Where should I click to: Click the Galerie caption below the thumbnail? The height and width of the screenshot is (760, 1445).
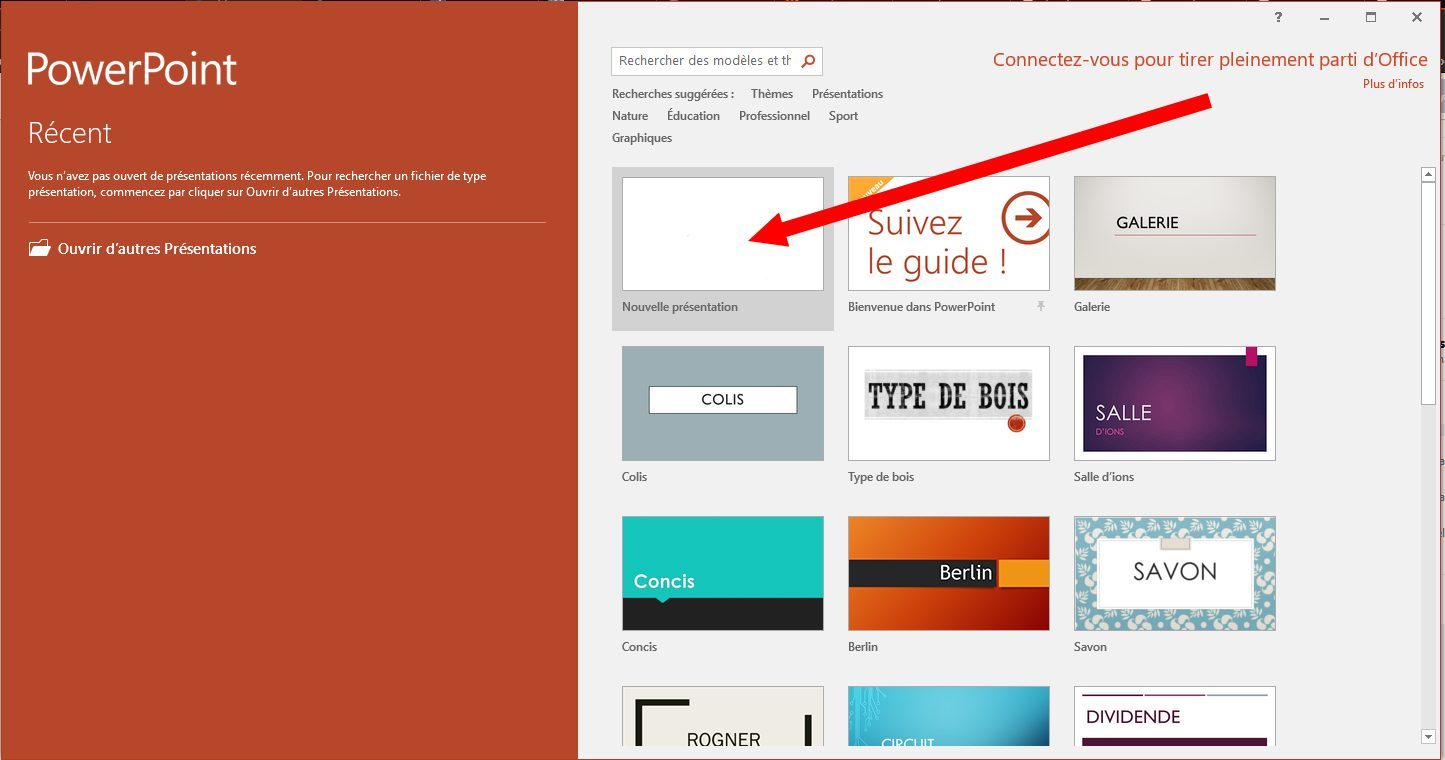(1092, 307)
